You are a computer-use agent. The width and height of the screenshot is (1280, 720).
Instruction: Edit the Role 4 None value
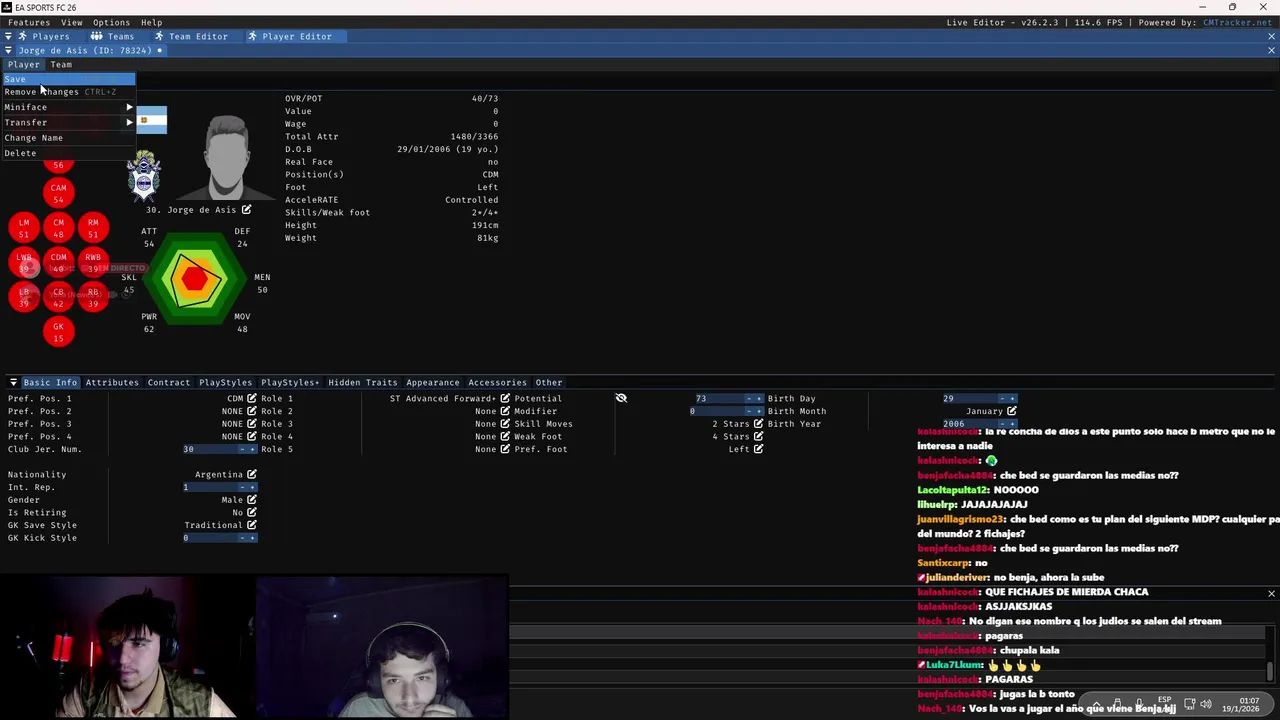pos(505,437)
